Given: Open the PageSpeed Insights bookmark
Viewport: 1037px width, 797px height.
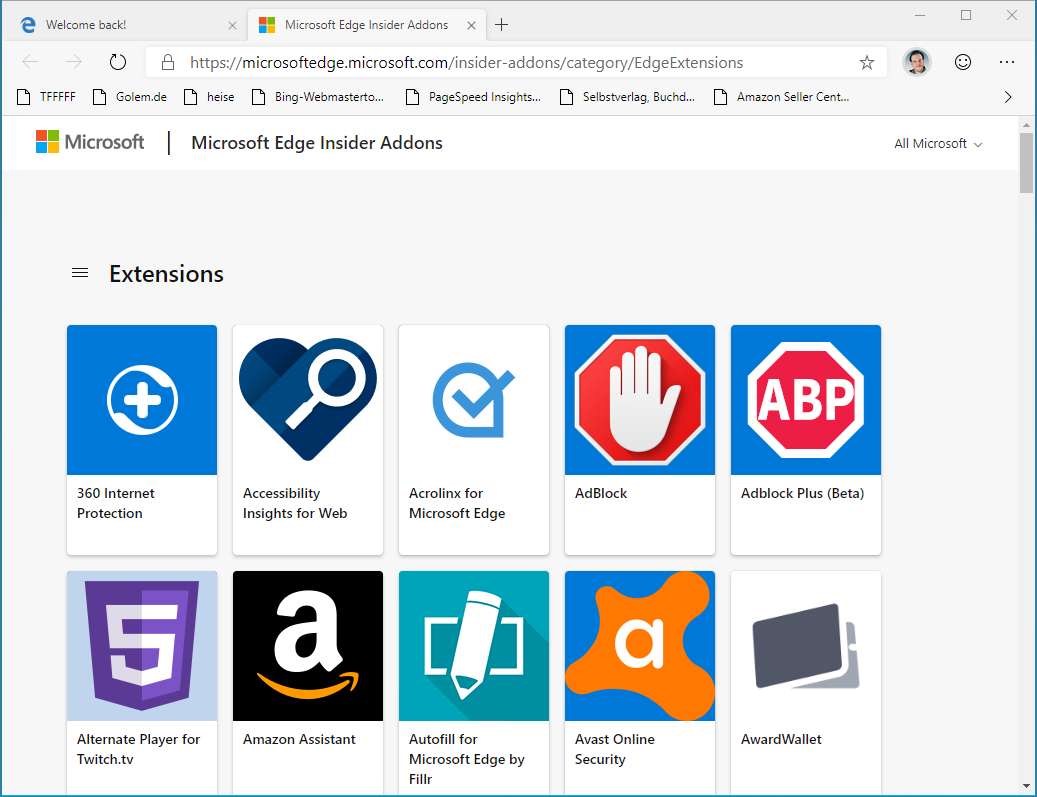Looking at the screenshot, I should coord(473,97).
